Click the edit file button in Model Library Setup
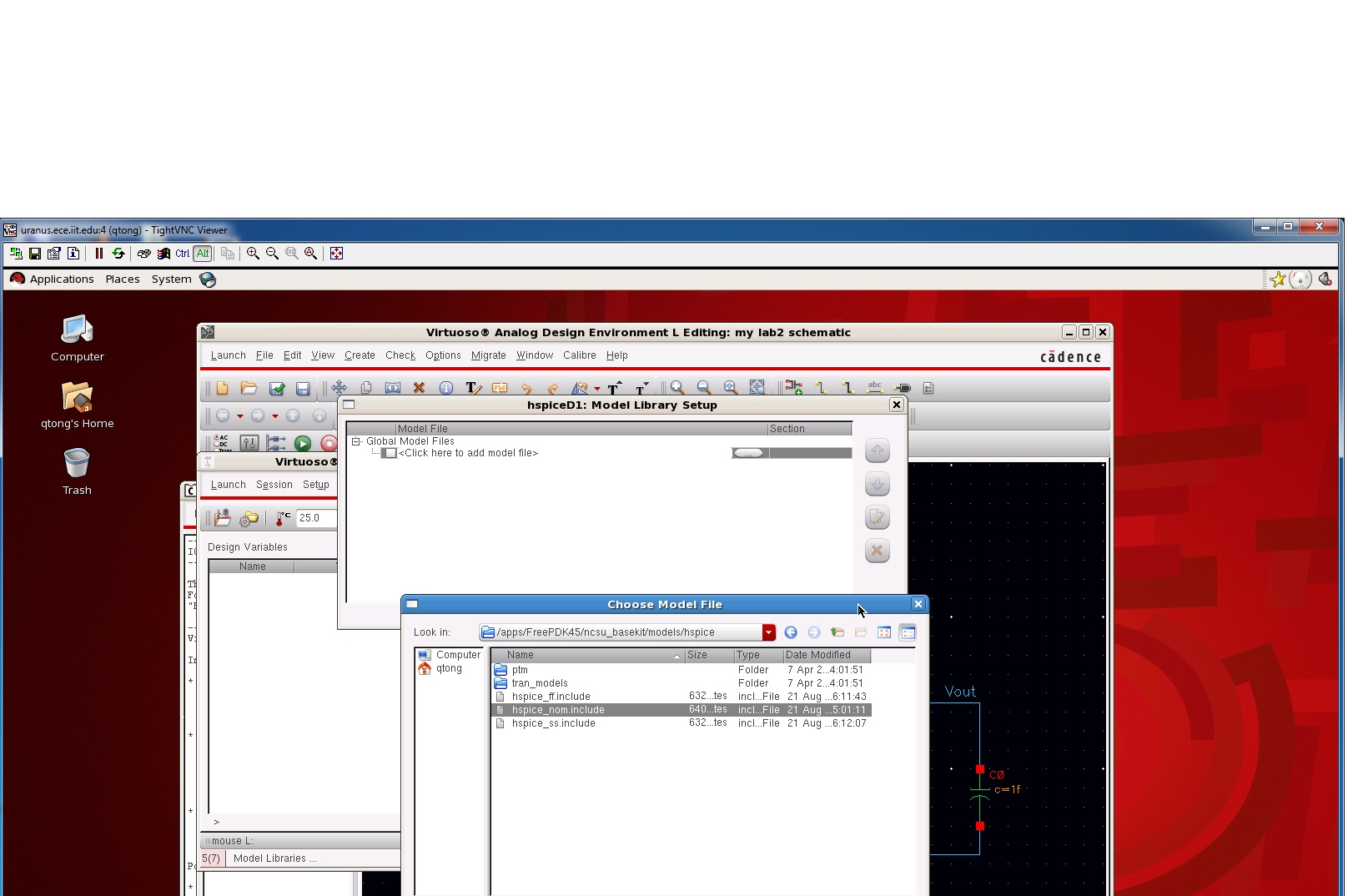The height and width of the screenshot is (896, 1348). [877, 517]
